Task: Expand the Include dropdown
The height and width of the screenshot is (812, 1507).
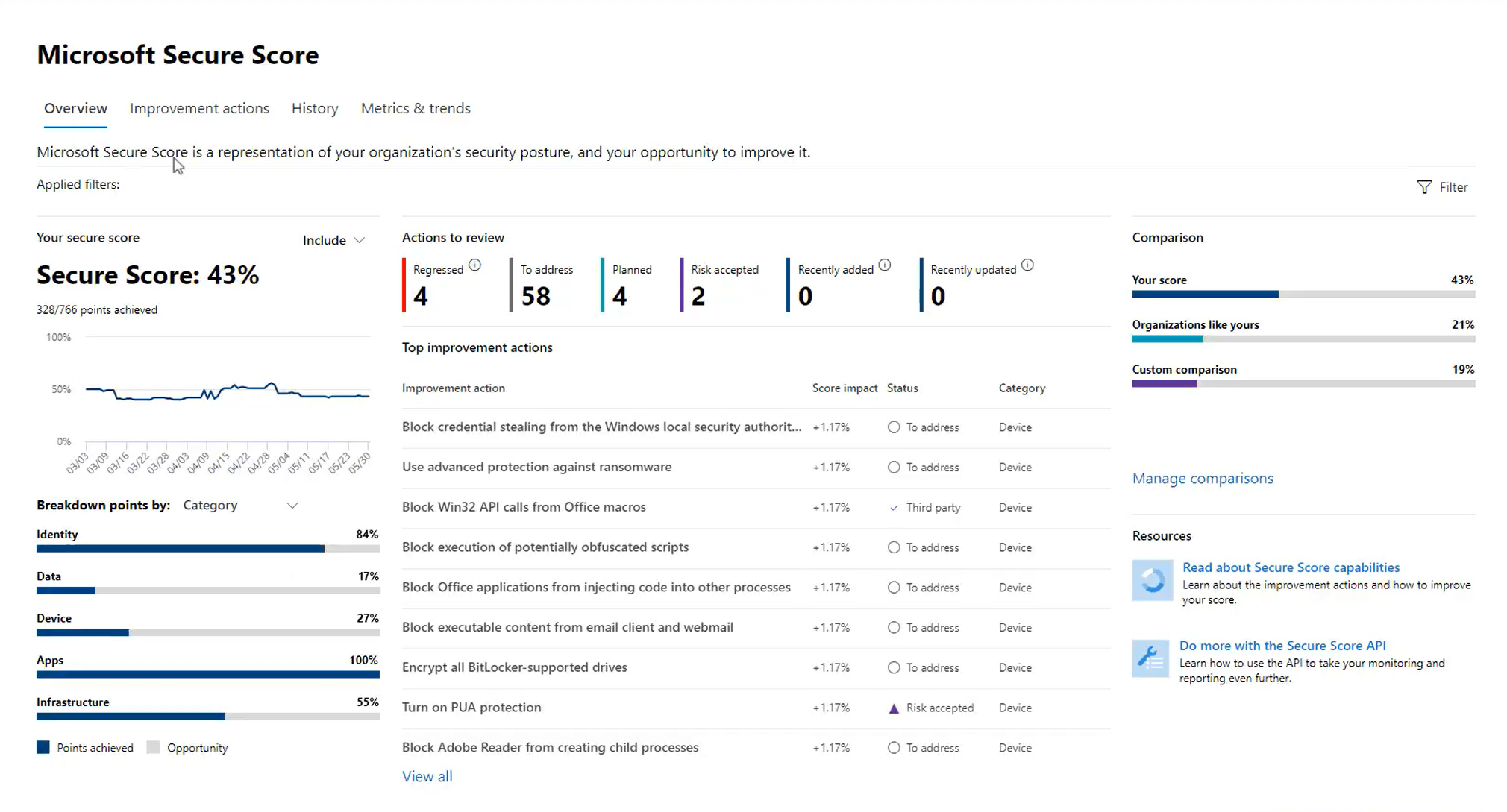Action: click(333, 240)
